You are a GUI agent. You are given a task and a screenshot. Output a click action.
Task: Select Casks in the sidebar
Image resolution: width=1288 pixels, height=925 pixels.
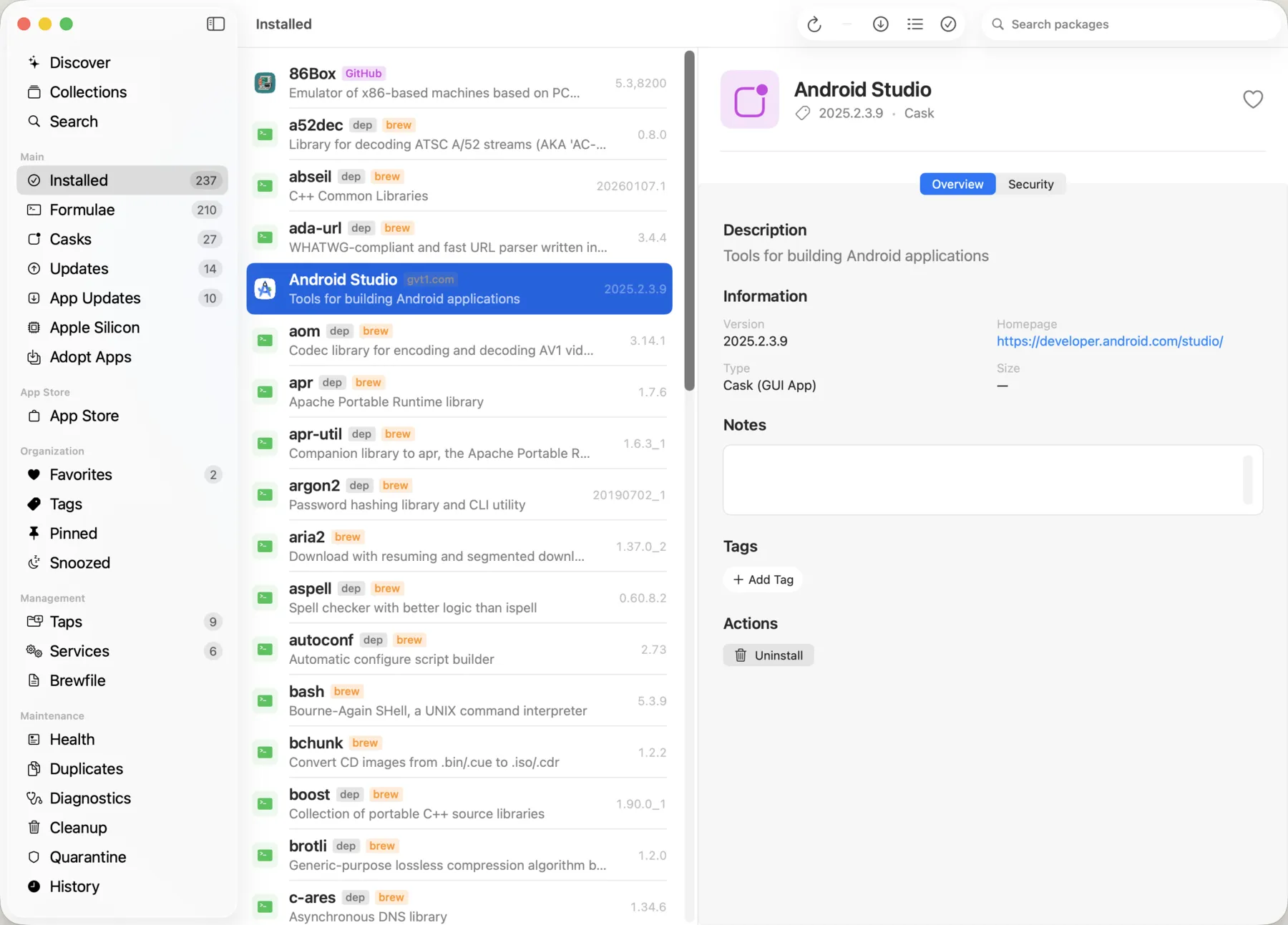click(122, 239)
